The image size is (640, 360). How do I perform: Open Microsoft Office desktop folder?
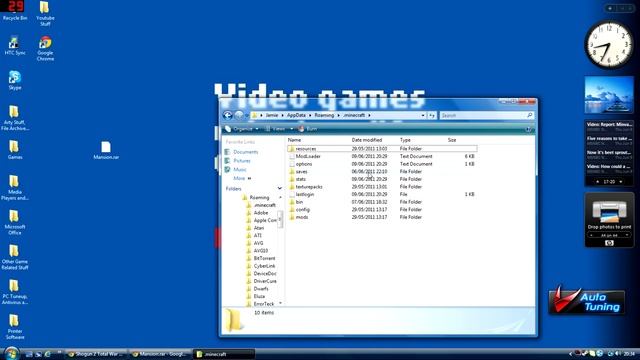pos(15,222)
